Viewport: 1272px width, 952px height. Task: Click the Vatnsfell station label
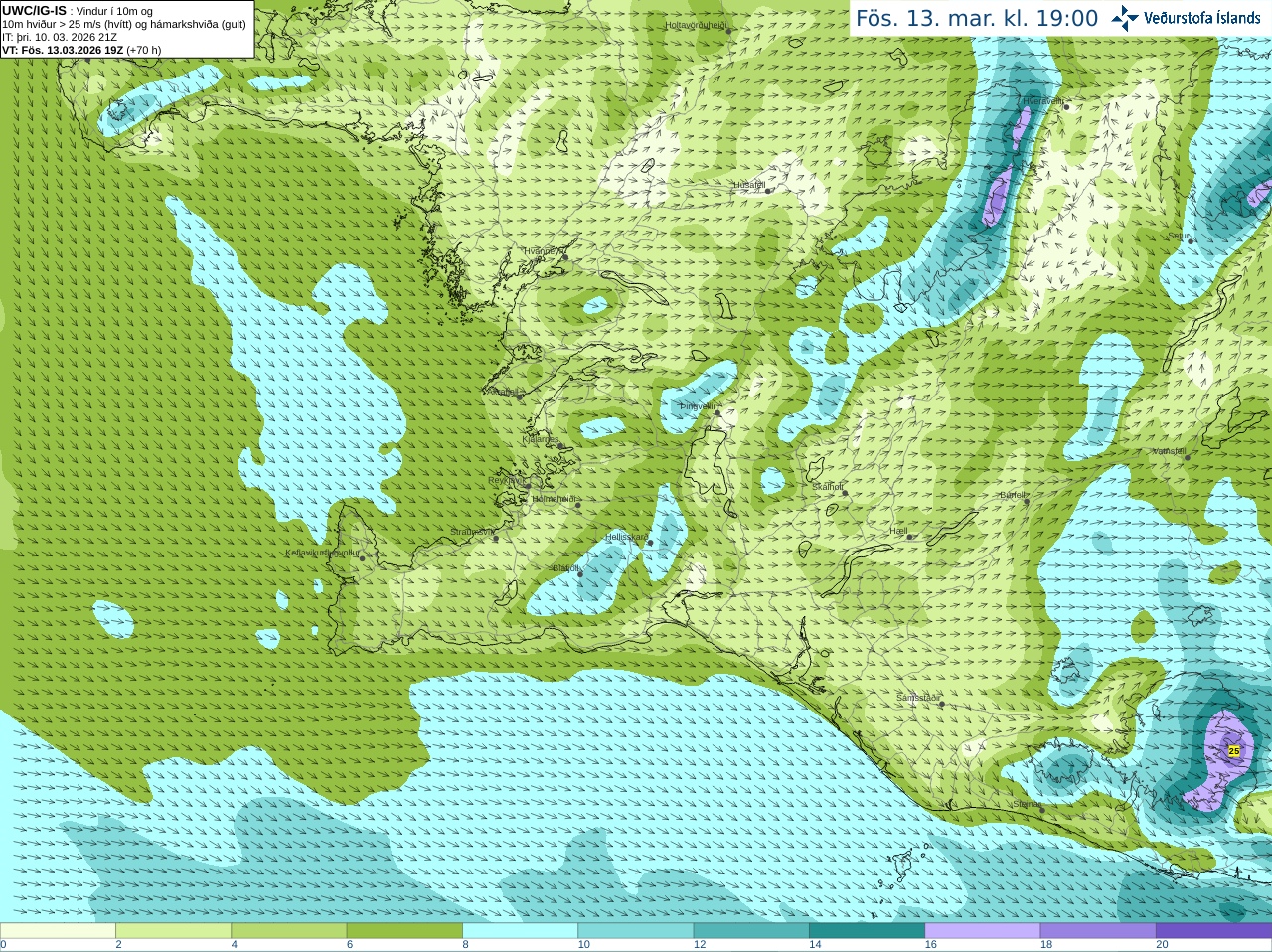pos(1170,451)
